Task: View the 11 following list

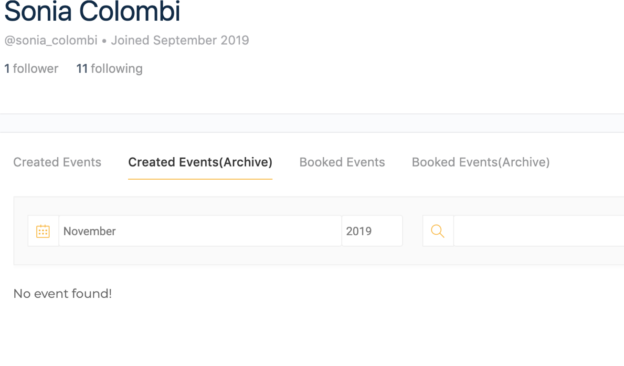Action: 109,69
